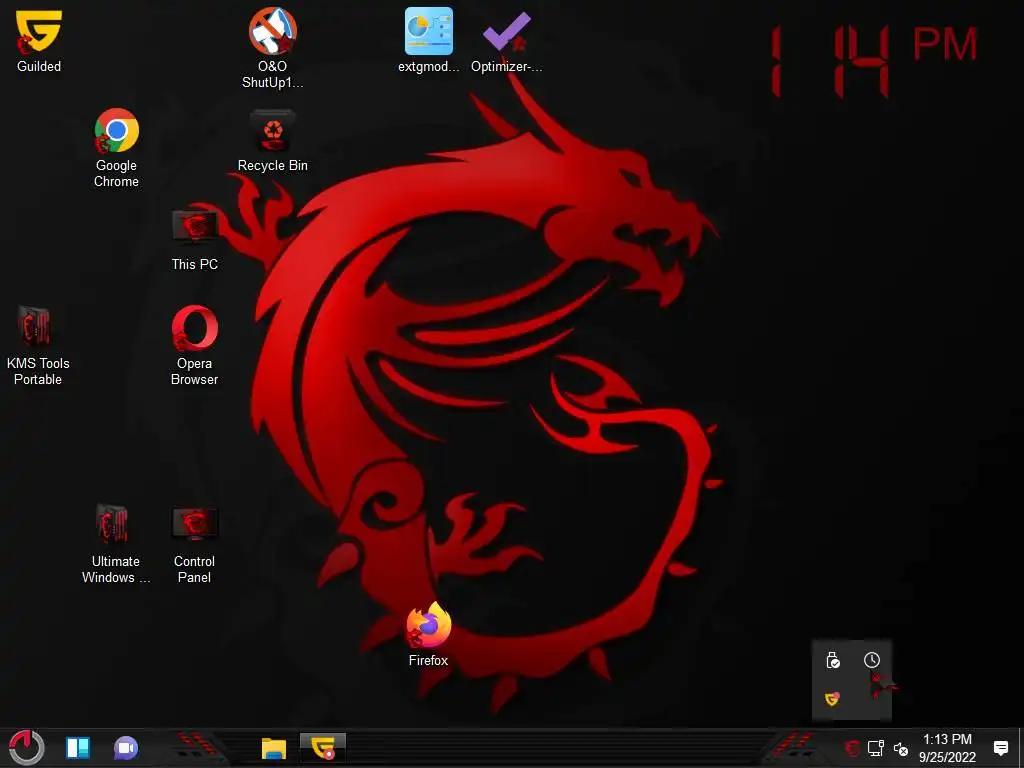The image size is (1024, 768).
Task: Select the This PC desktop icon
Action: click(x=195, y=240)
